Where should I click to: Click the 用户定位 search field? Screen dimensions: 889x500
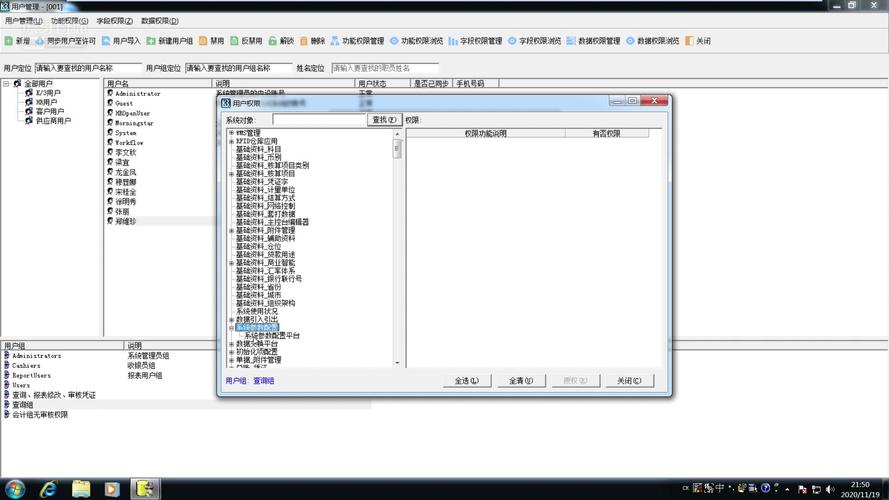coord(88,68)
